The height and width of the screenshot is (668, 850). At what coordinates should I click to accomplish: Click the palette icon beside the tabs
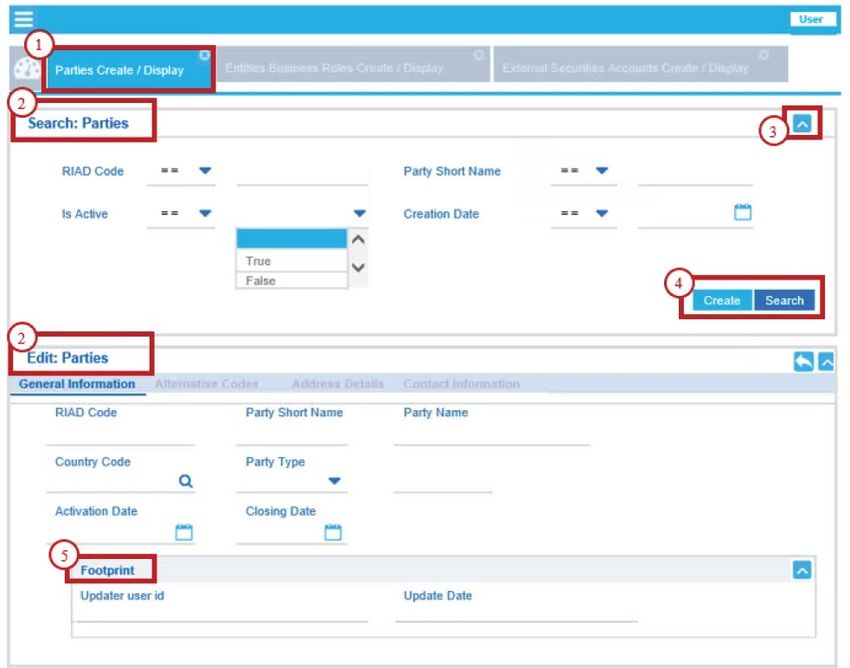tap(26, 70)
